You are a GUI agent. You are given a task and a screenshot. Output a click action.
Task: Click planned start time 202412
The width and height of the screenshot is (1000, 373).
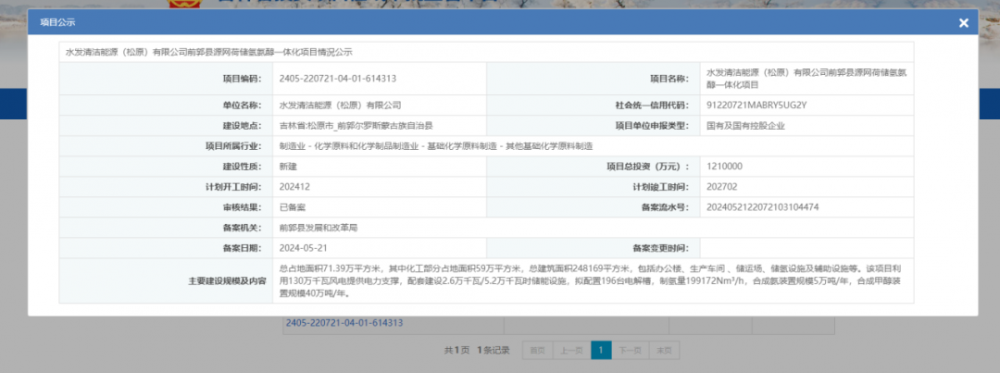click(x=295, y=187)
